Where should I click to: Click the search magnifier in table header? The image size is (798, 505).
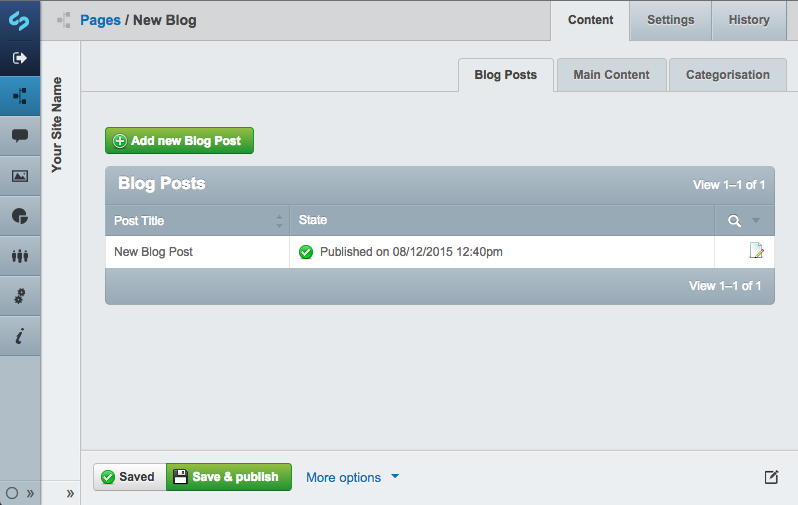[734, 220]
